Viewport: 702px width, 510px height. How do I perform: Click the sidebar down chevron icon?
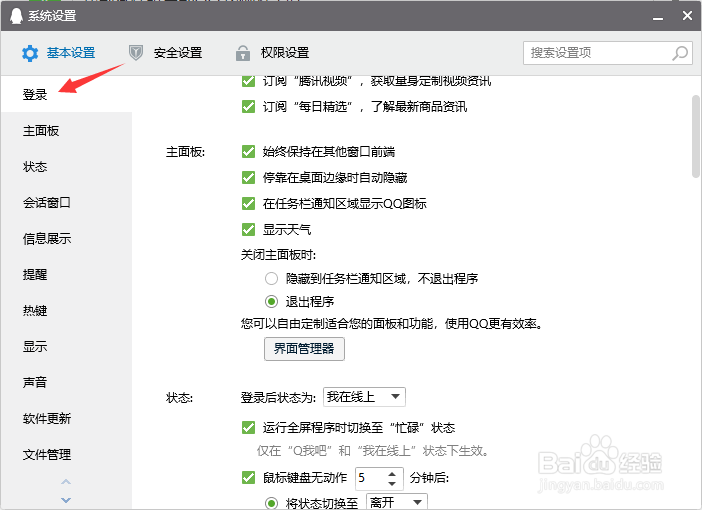tap(66, 500)
